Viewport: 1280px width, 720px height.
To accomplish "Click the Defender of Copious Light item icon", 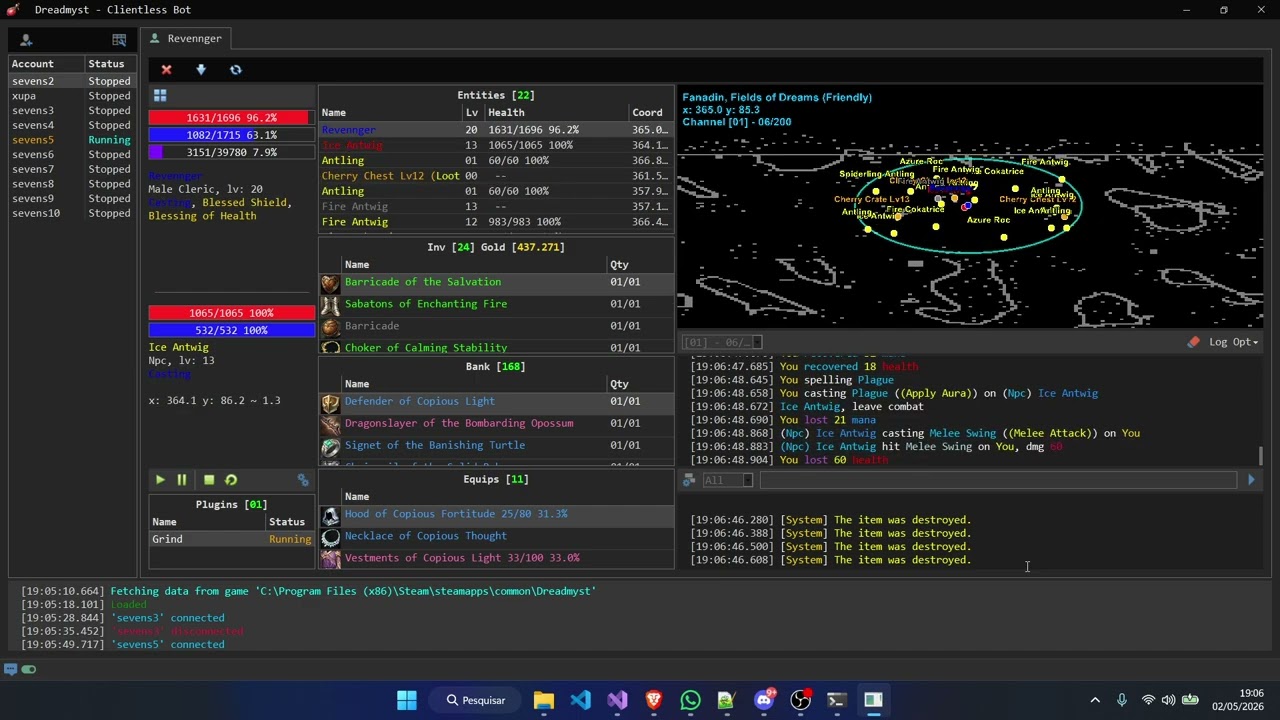I will pyautogui.click(x=330, y=402).
